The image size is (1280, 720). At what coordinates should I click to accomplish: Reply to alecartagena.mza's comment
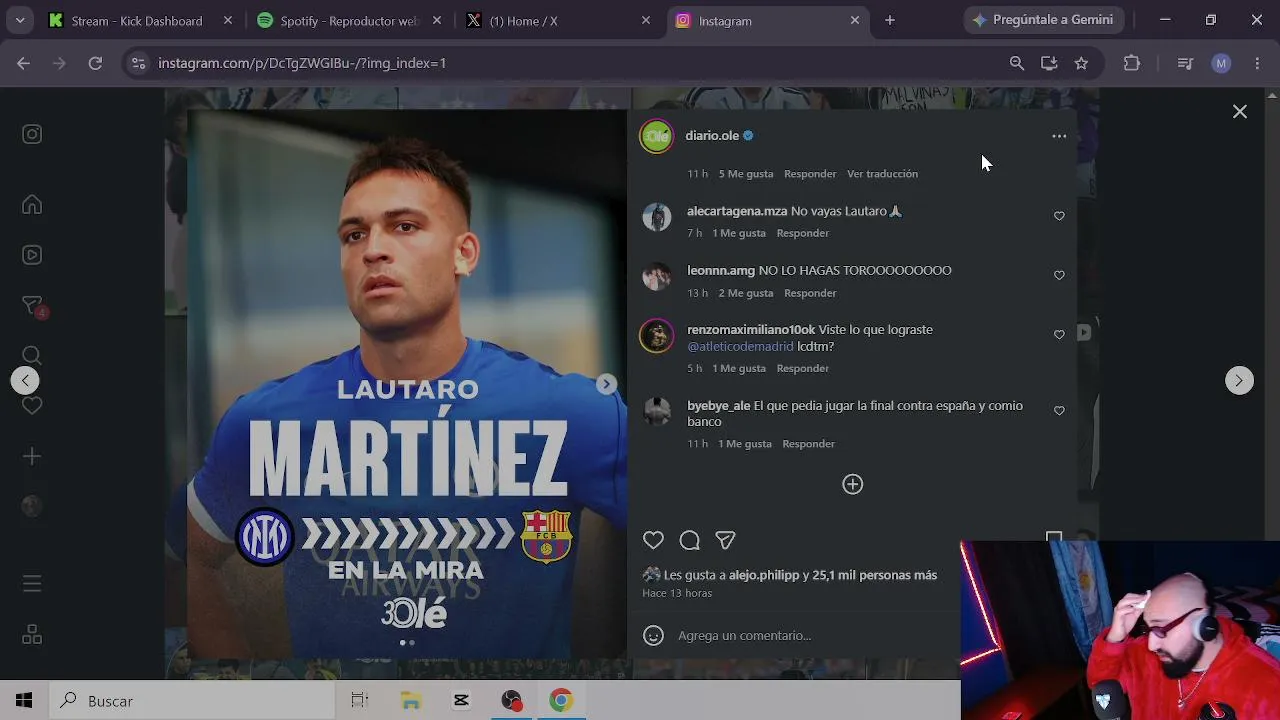[803, 233]
